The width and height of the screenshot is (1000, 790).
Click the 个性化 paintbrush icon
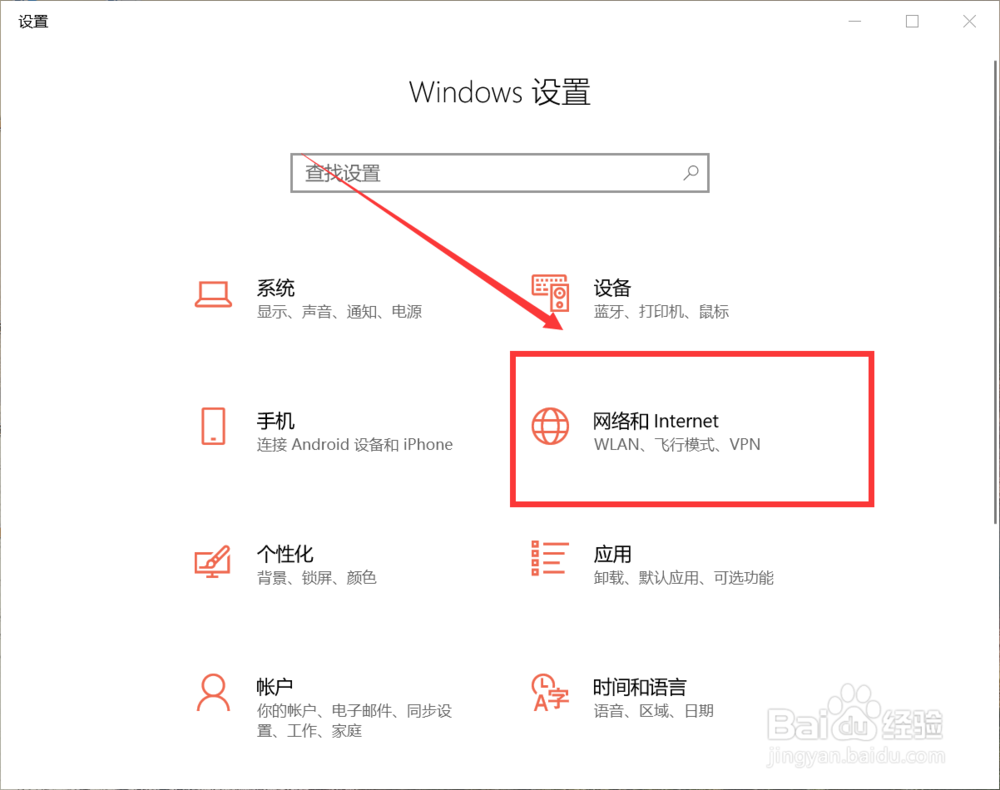[213, 561]
